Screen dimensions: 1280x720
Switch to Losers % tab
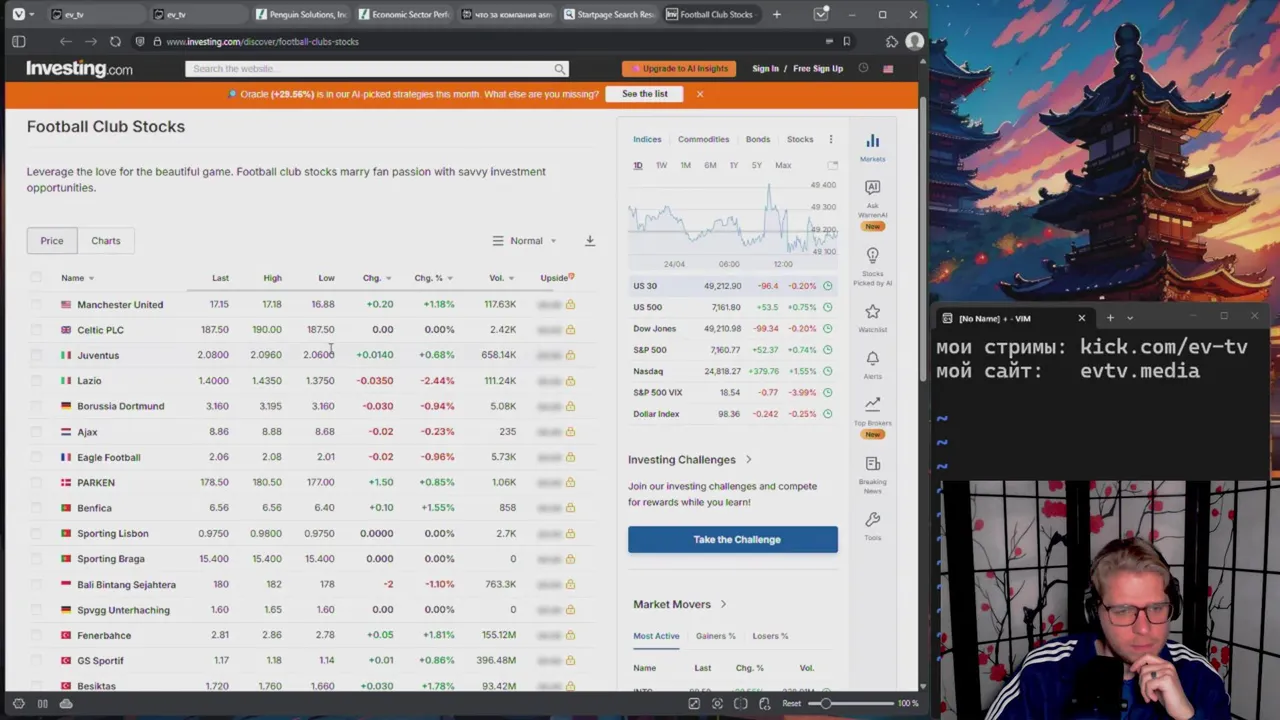[x=770, y=636]
